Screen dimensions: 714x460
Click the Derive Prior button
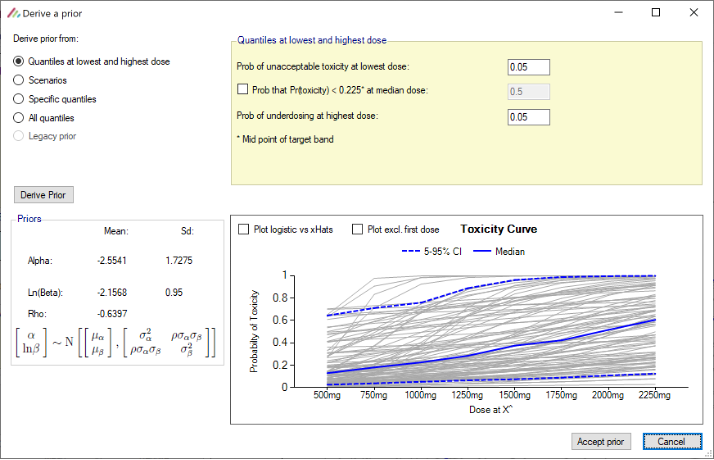click(x=44, y=194)
